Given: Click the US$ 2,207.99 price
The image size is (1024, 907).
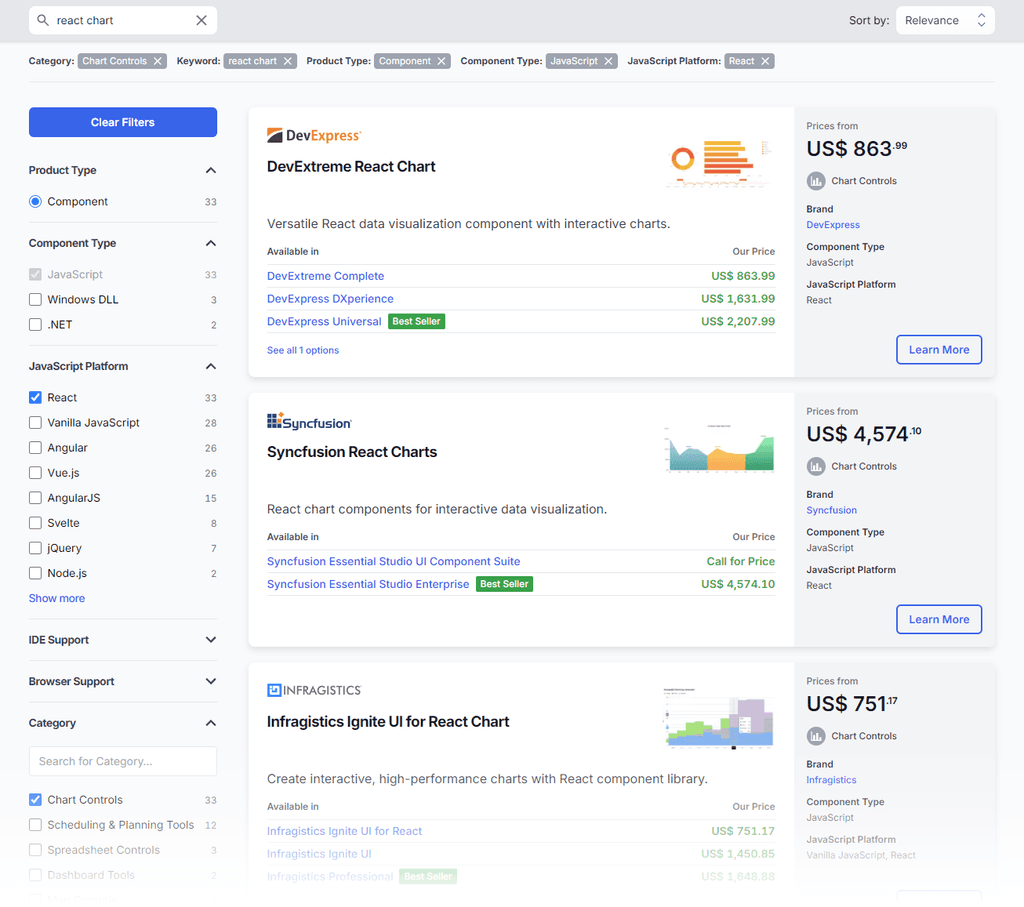Looking at the screenshot, I should pos(738,322).
